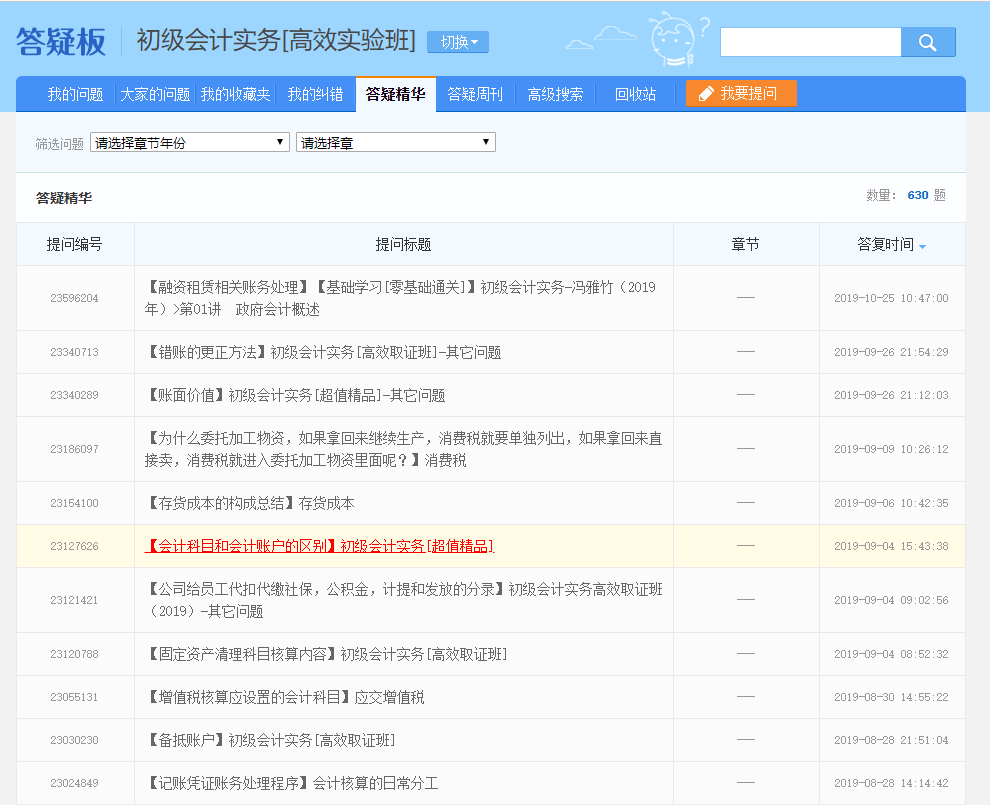Click inside the search input field
The image size is (990, 805).
pyautogui.click(x=810, y=41)
